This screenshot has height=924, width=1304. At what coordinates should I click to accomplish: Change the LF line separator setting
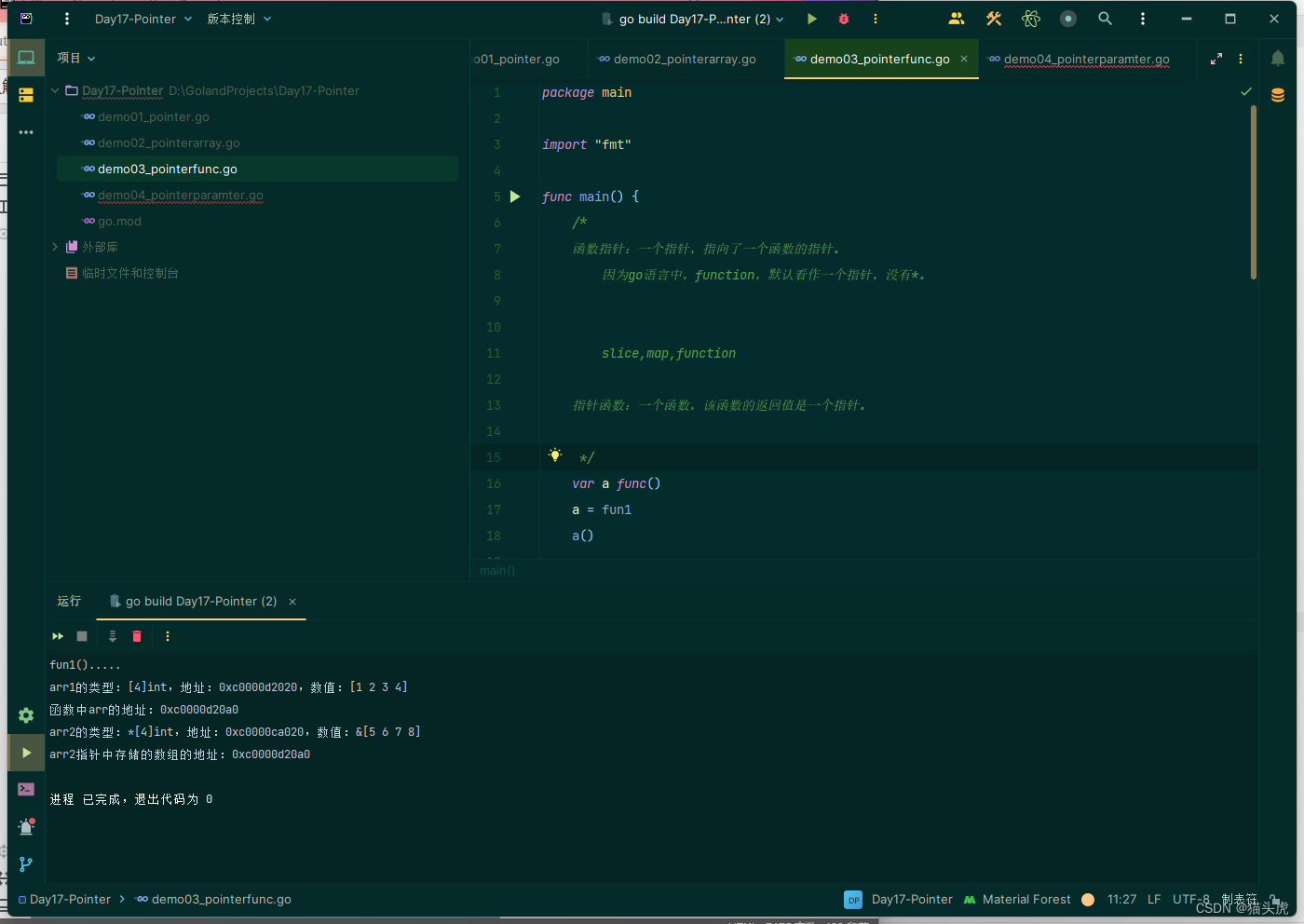[1154, 900]
